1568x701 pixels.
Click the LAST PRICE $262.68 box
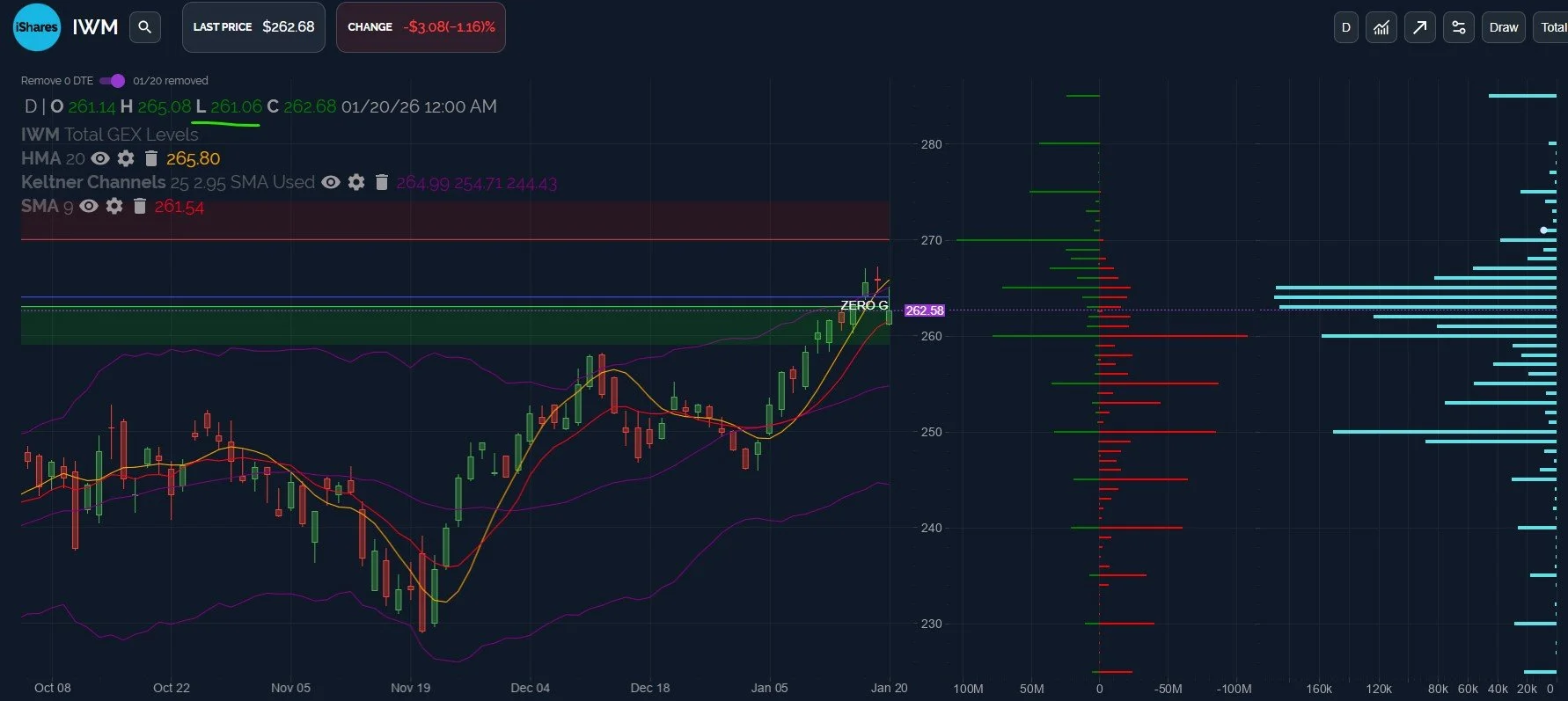(x=253, y=27)
